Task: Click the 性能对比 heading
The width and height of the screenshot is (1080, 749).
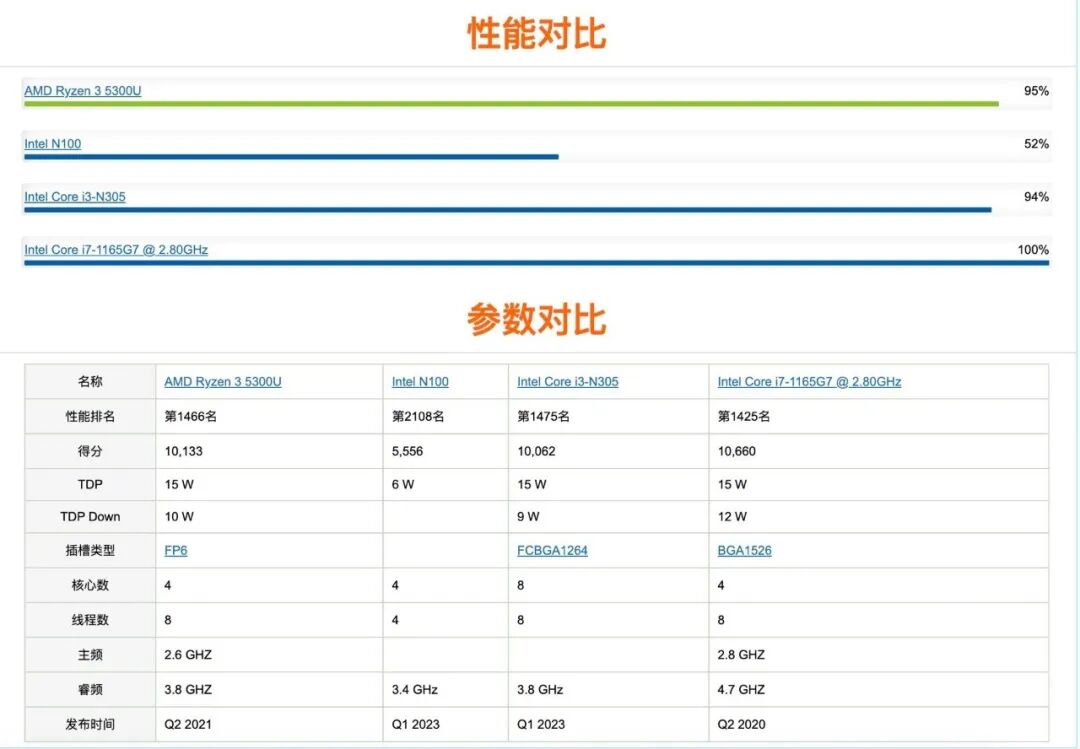Action: coord(537,33)
